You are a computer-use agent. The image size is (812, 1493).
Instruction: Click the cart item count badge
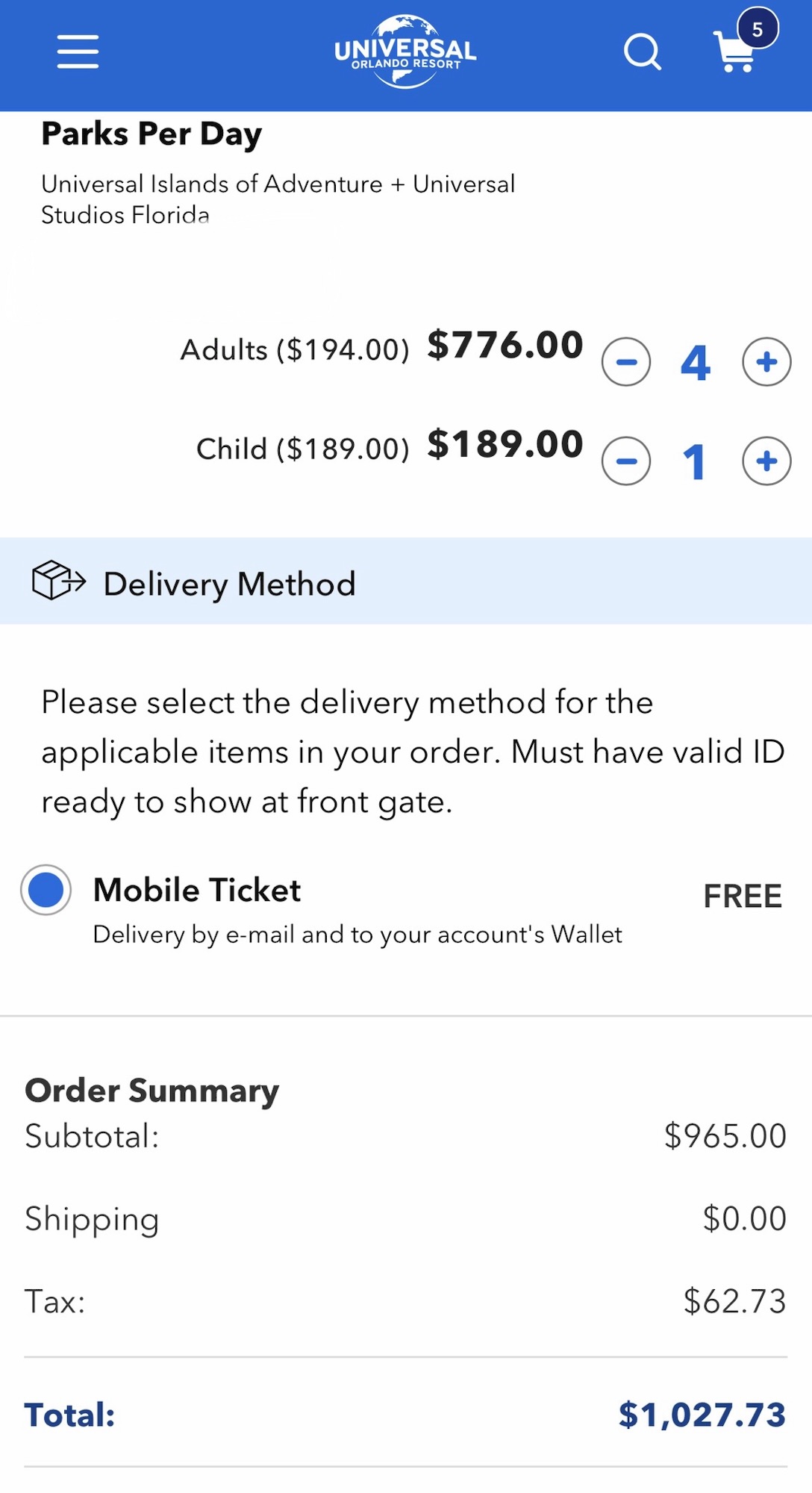758,29
